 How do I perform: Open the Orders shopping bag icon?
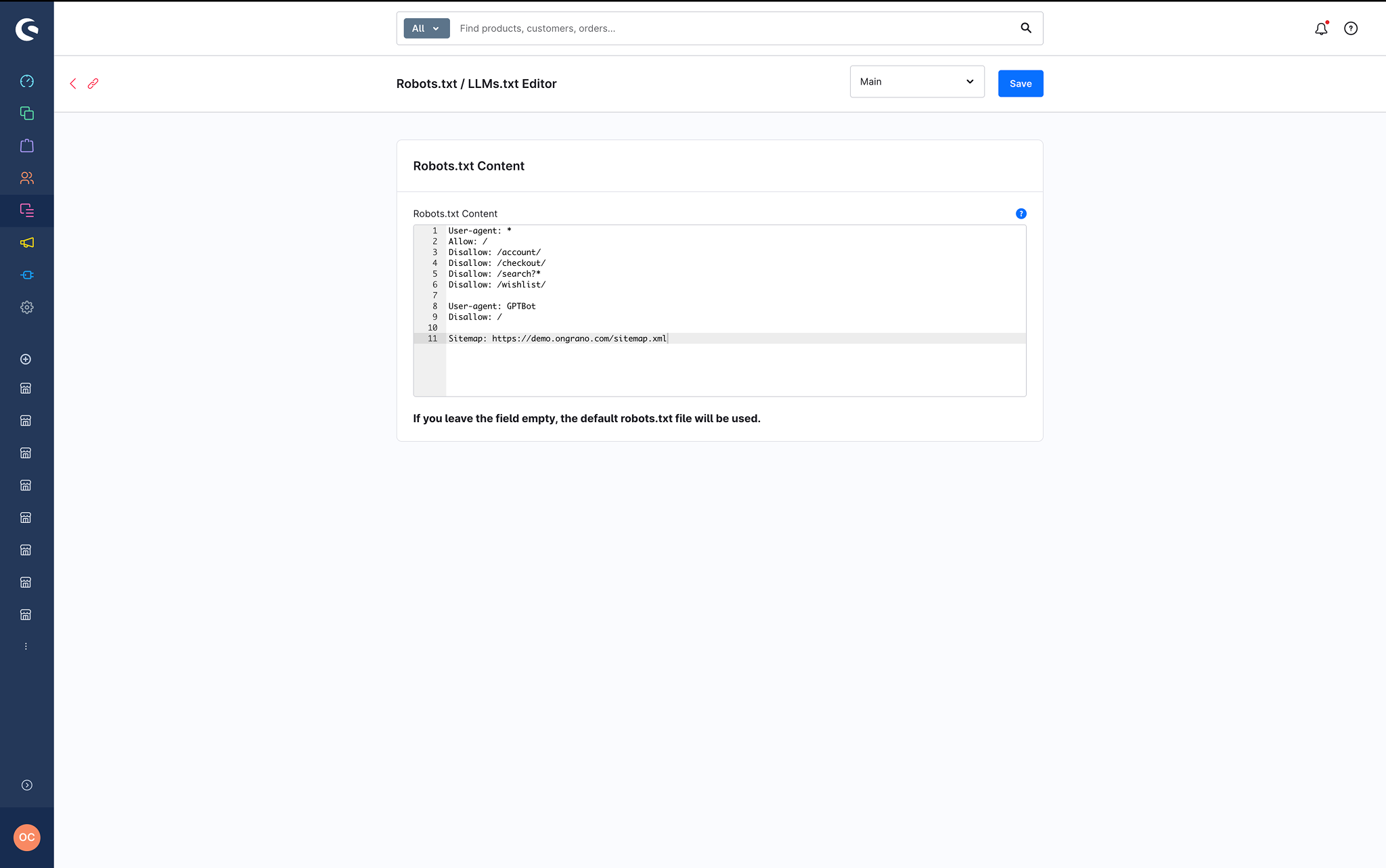click(27, 145)
